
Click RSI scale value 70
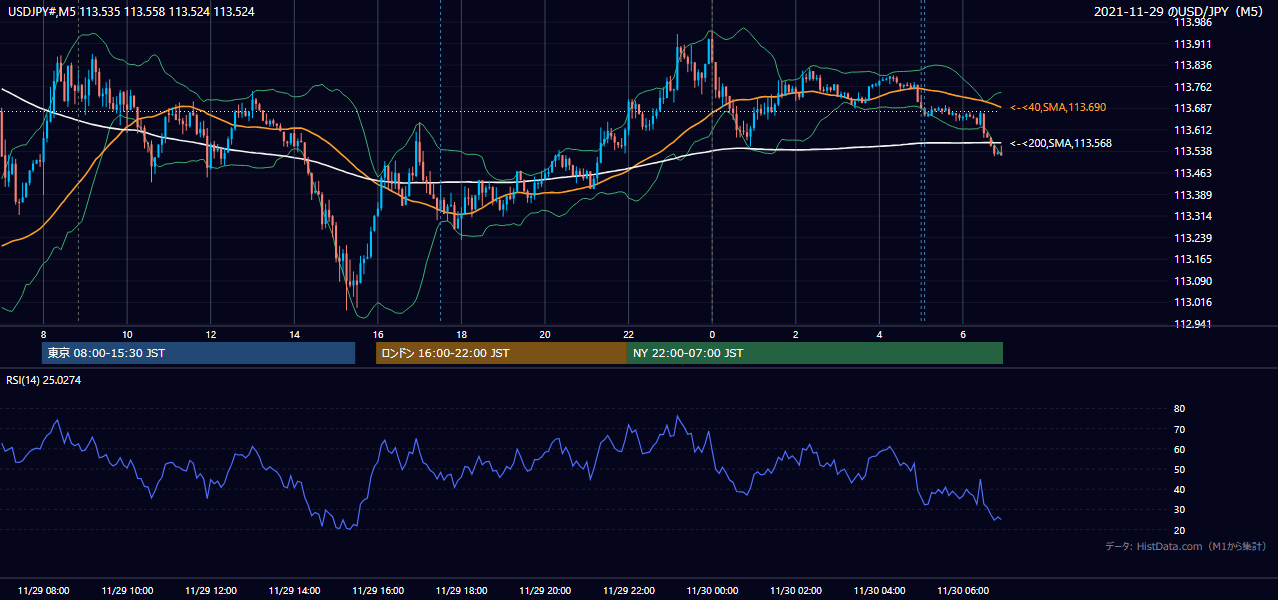point(1179,429)
